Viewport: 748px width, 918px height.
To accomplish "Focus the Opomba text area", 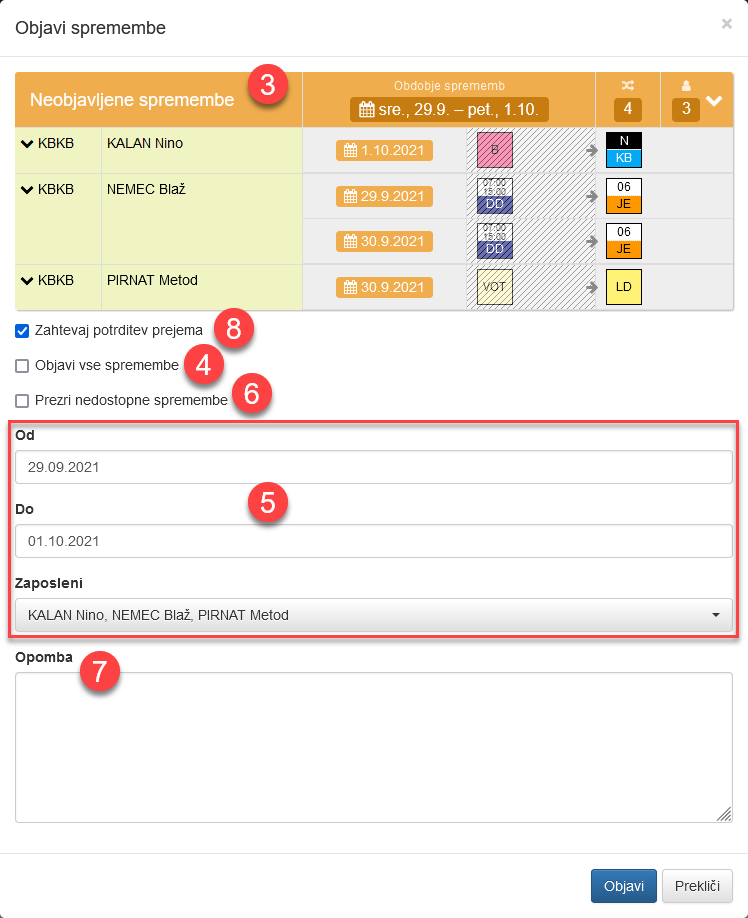I will 374,747.
